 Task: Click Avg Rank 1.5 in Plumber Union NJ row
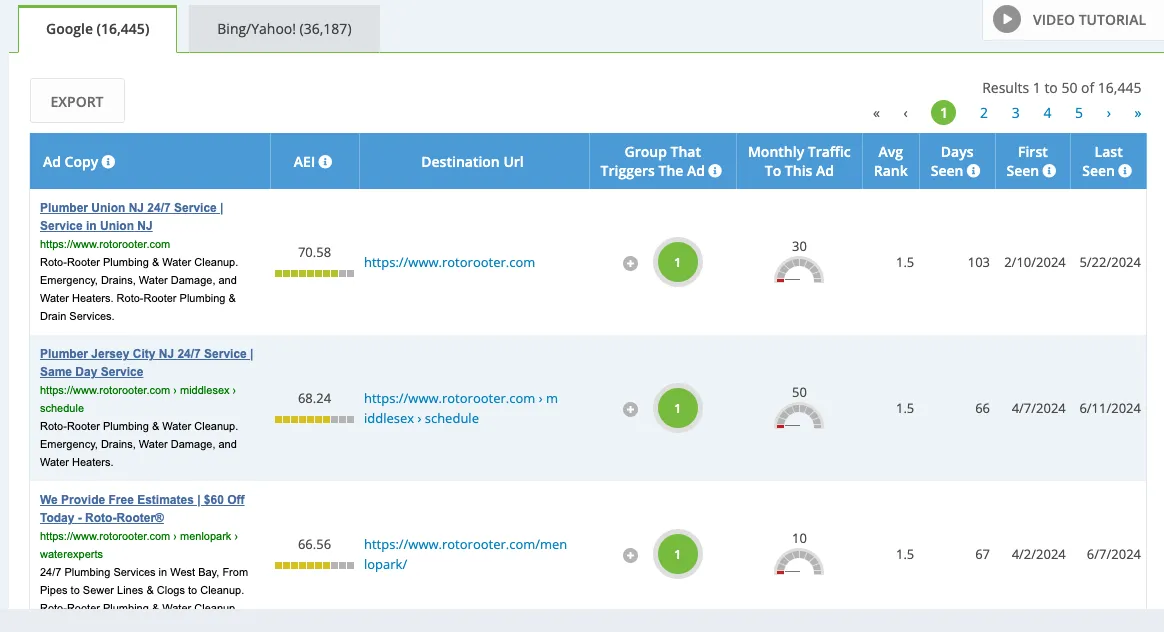905,262
